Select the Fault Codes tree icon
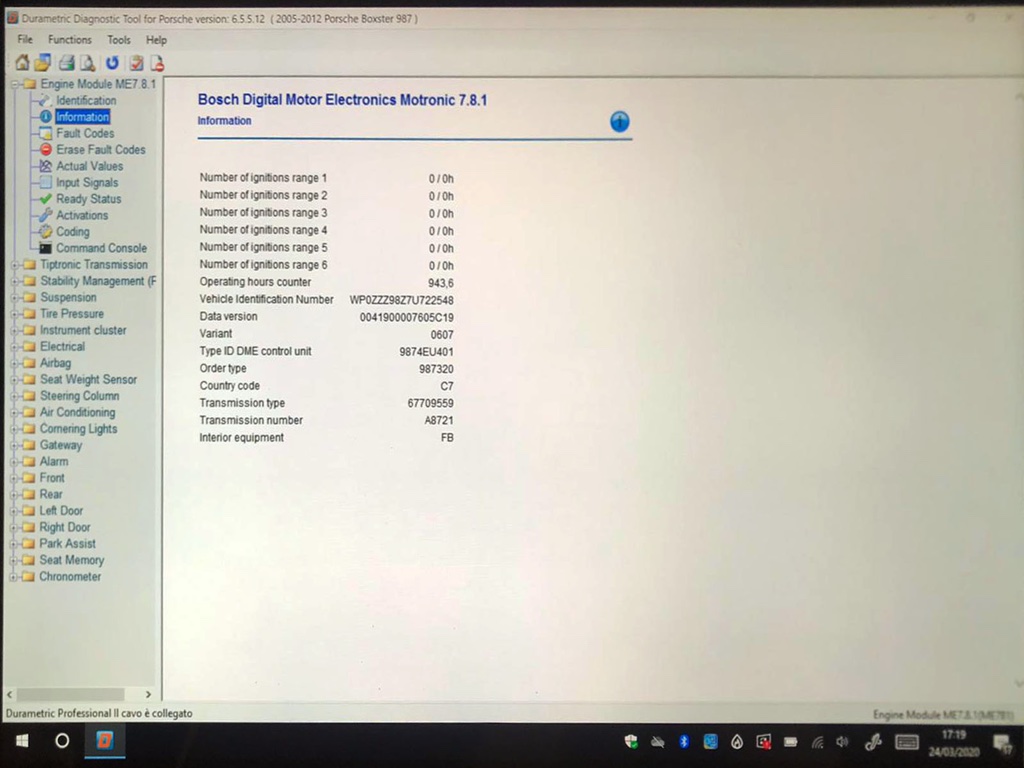 point(45,133)
